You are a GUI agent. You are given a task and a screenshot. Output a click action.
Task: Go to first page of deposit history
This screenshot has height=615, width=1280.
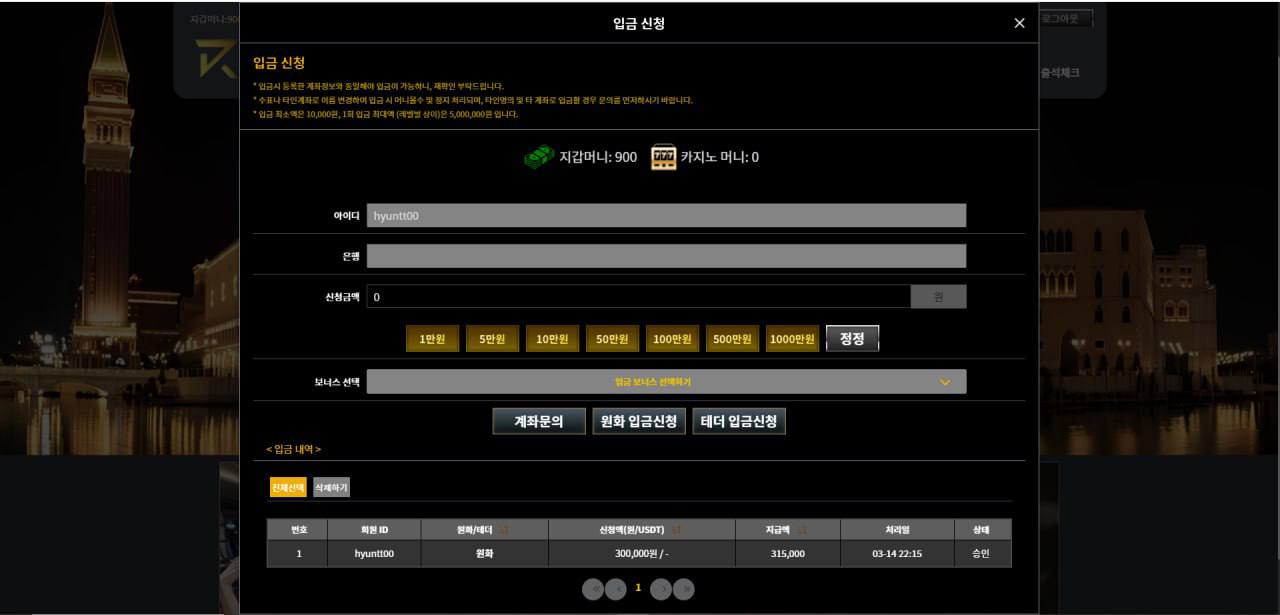point(594,589)
